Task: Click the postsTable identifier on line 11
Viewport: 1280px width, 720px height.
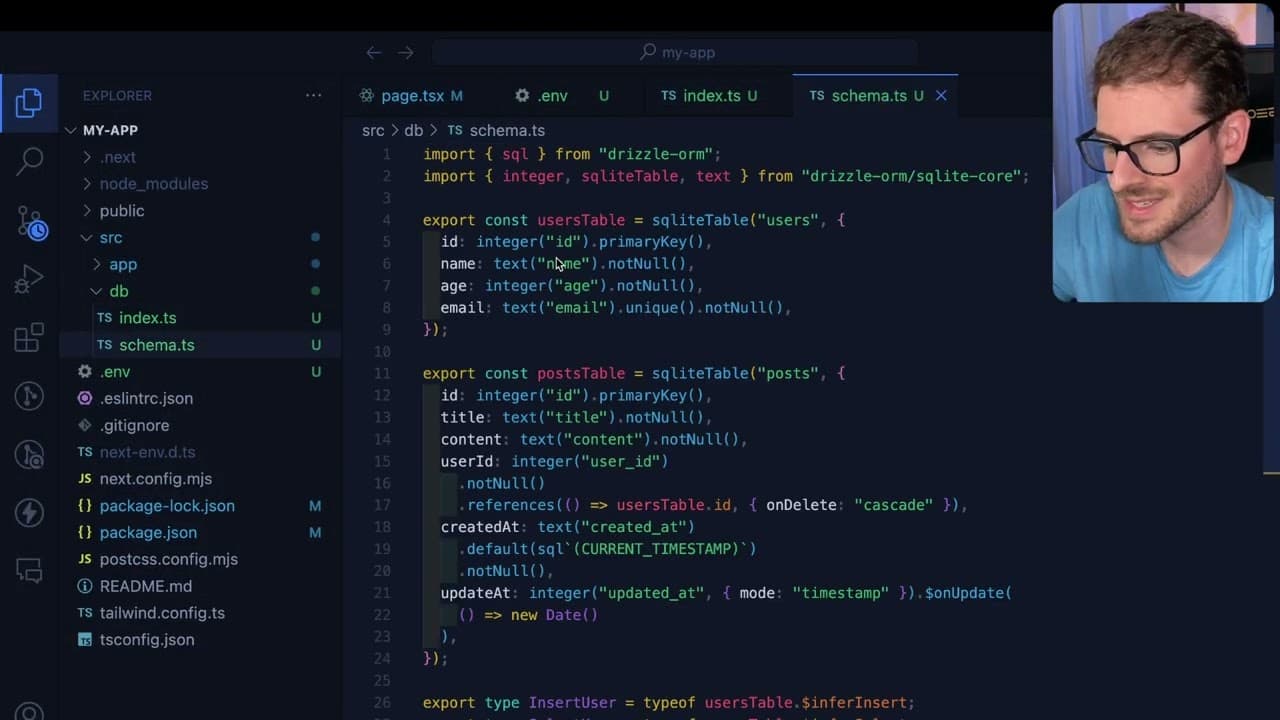Action: click(581, 374)
